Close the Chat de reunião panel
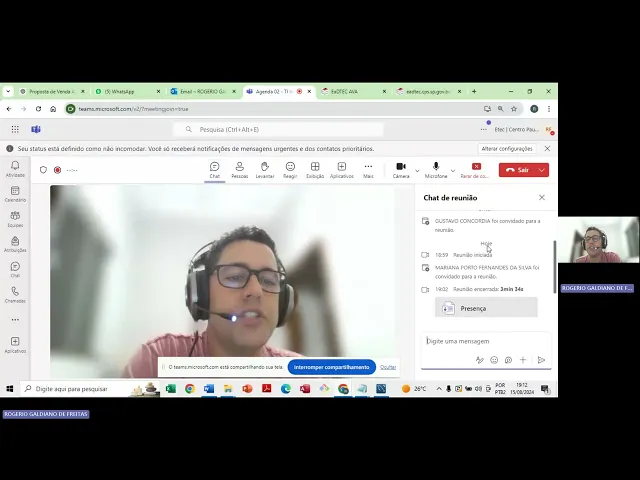Viewport: 640px width, 480px height. (542, 198)
